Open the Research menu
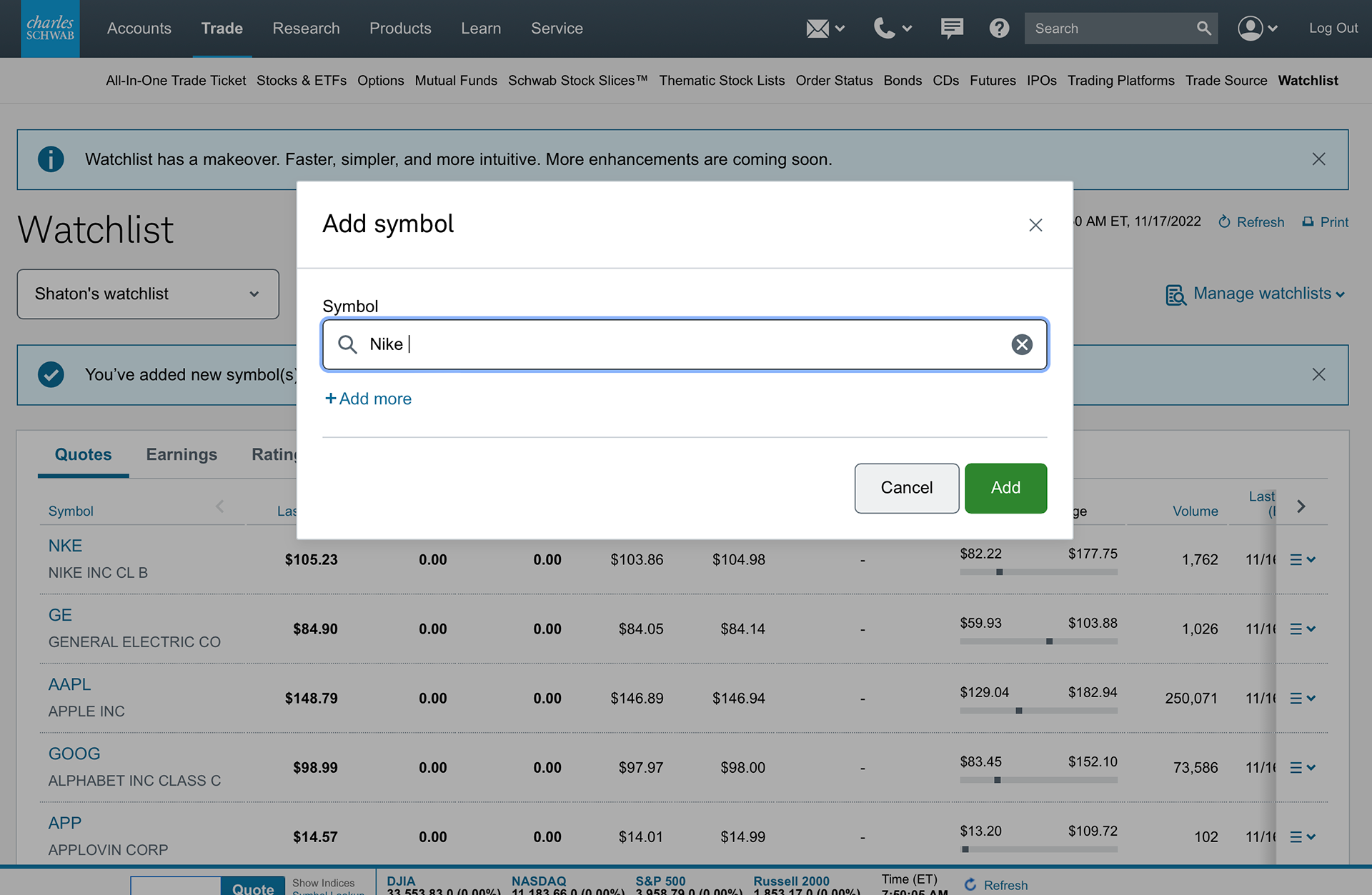 tap(306, 29)
